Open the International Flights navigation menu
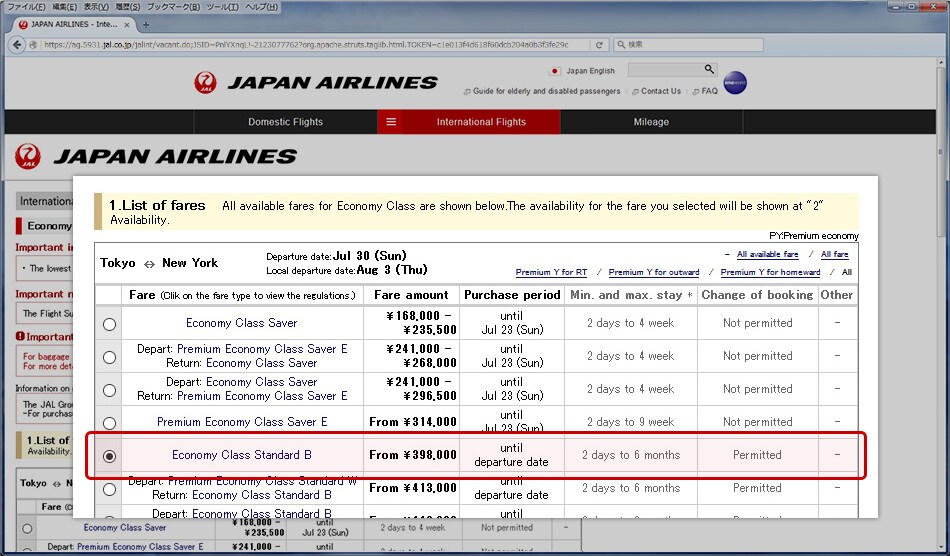 481,122
